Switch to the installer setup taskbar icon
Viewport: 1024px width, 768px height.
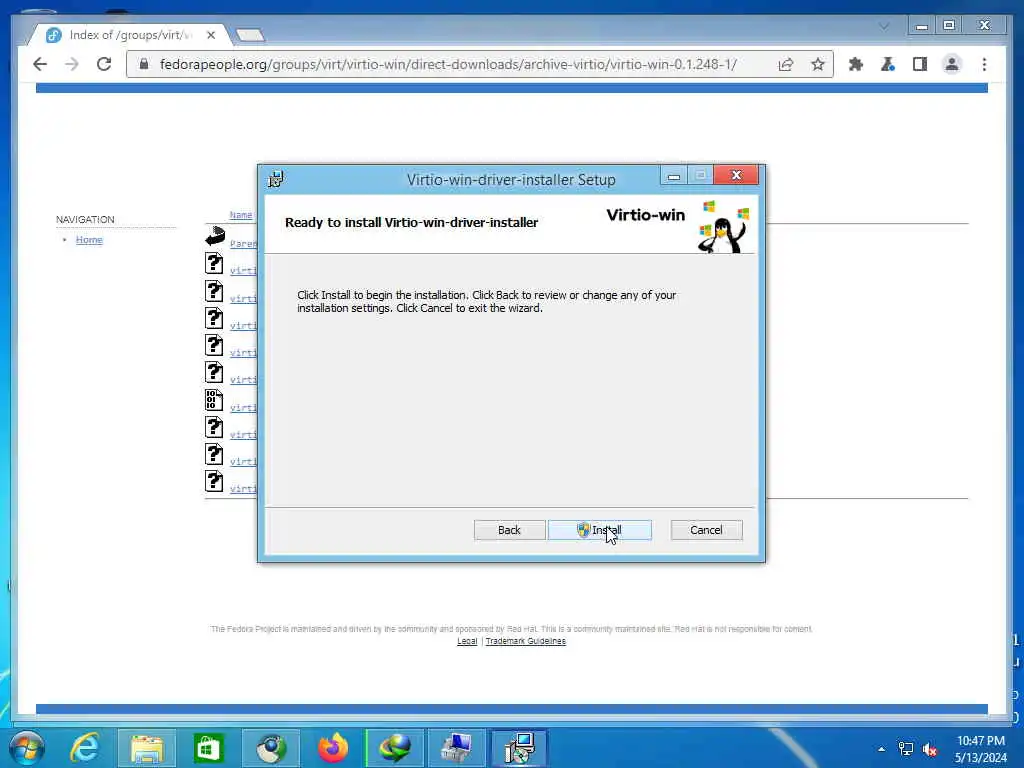point(519,748)
